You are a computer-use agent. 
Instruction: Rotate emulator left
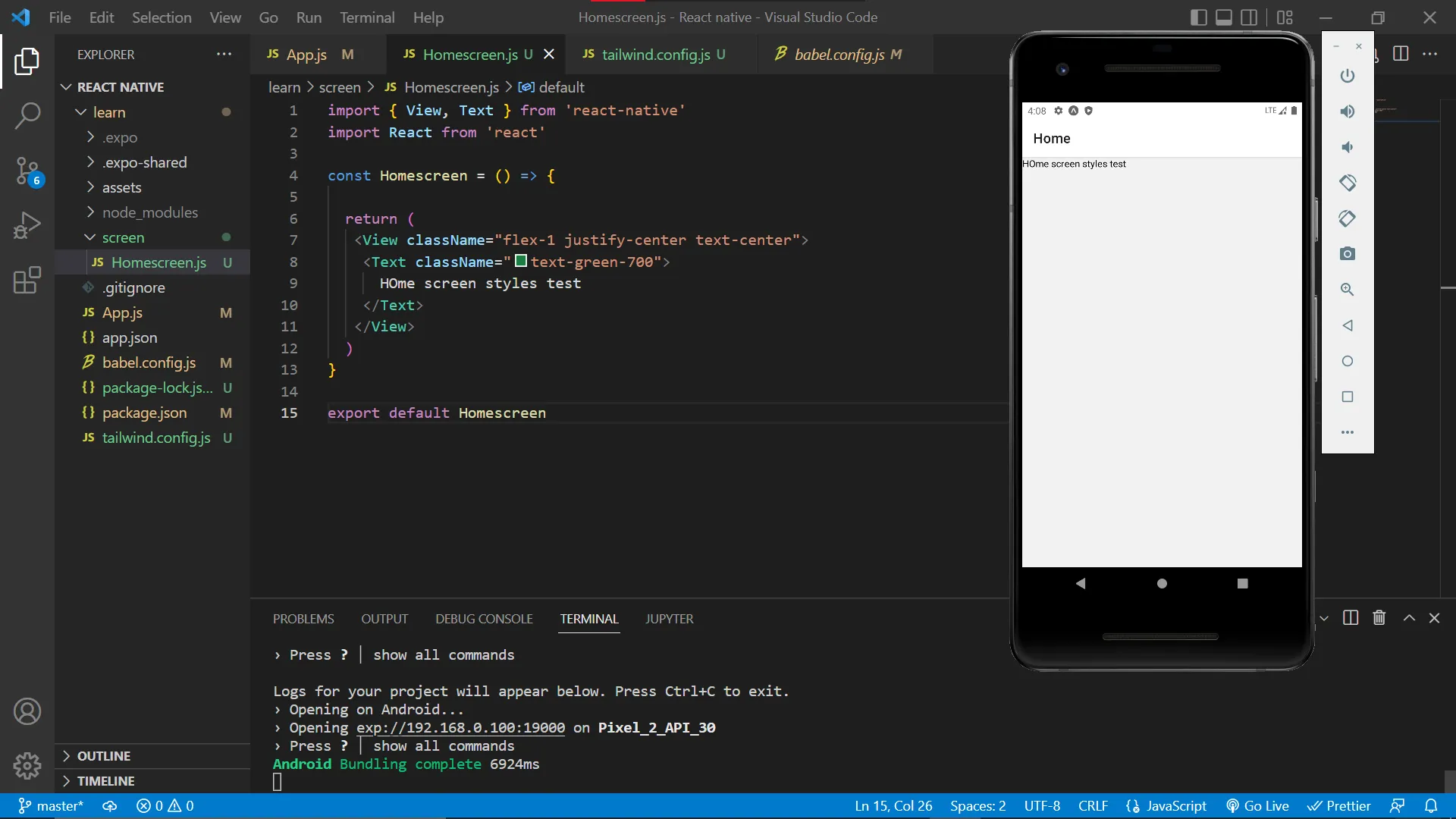[1347, 183]
